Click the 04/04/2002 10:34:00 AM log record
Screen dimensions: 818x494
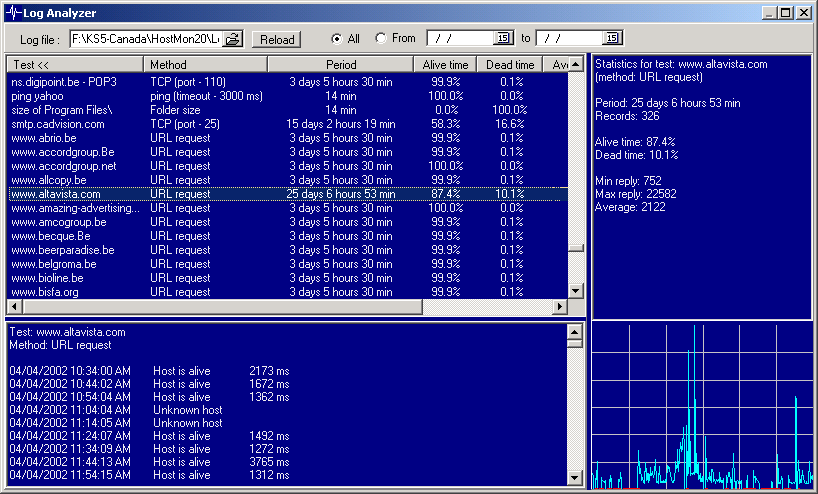click(149, 371)
